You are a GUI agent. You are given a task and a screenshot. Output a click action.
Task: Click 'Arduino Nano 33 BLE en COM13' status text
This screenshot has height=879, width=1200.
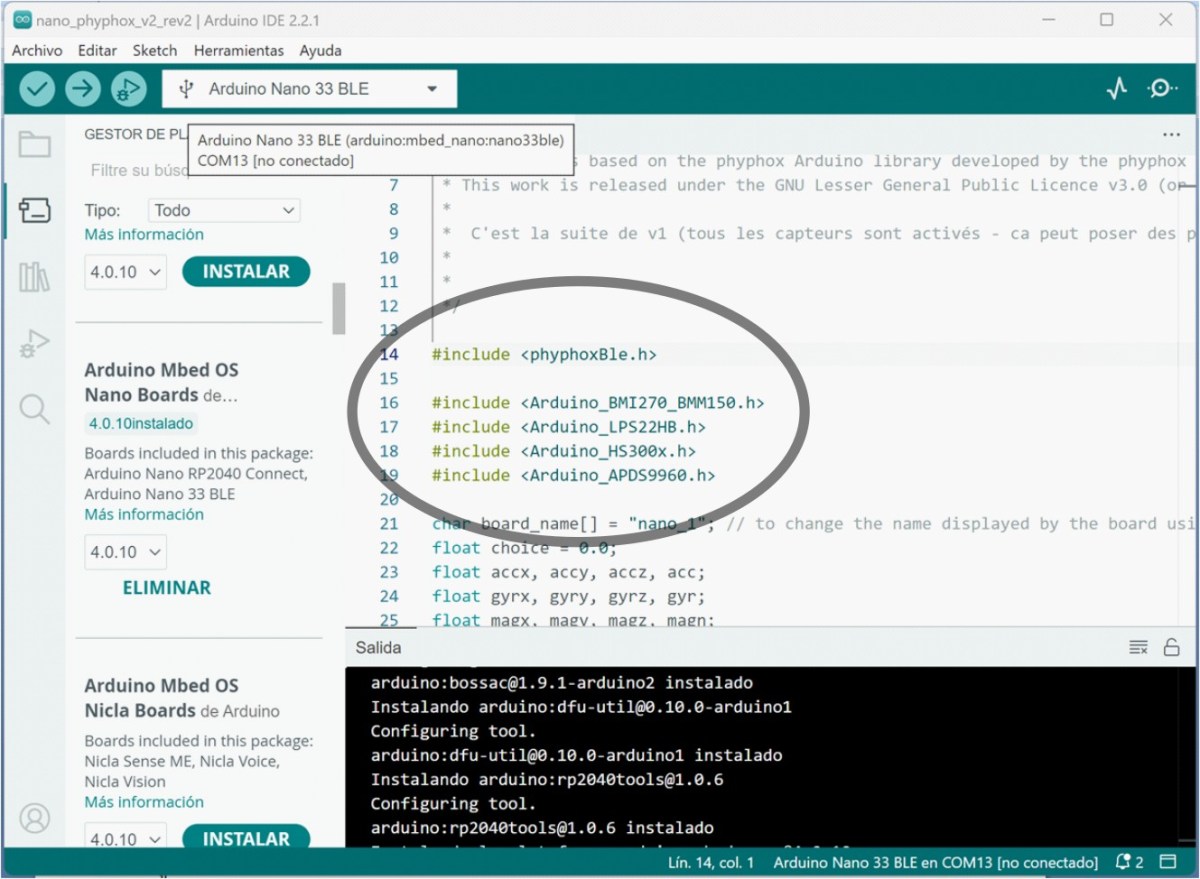pyautogui.click(x=936, y=862)
